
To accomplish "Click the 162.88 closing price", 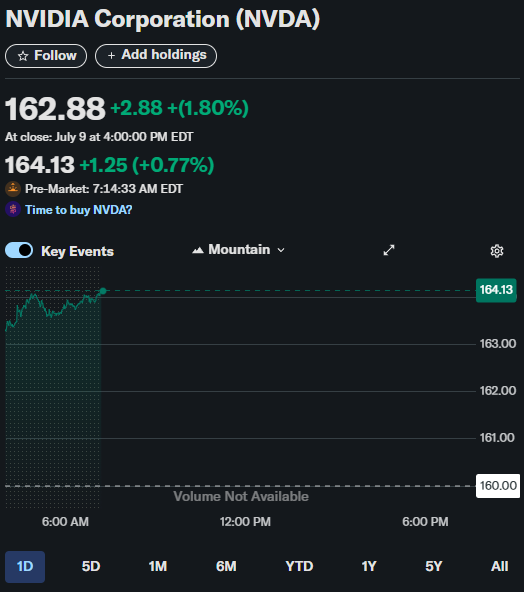I will pos(55,109).
